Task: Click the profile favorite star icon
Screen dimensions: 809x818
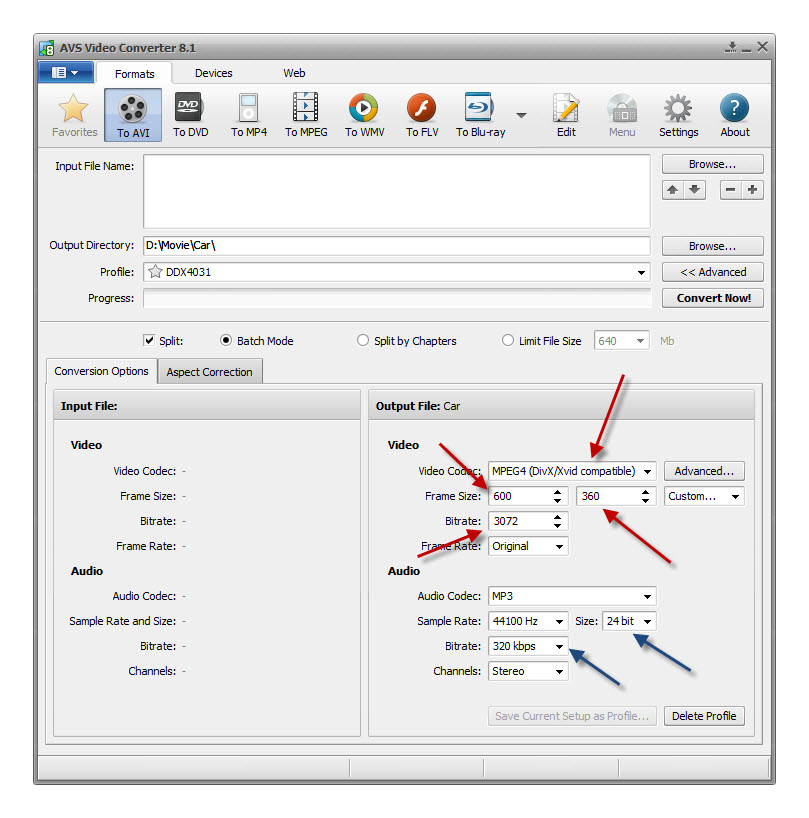Action: 155,272
